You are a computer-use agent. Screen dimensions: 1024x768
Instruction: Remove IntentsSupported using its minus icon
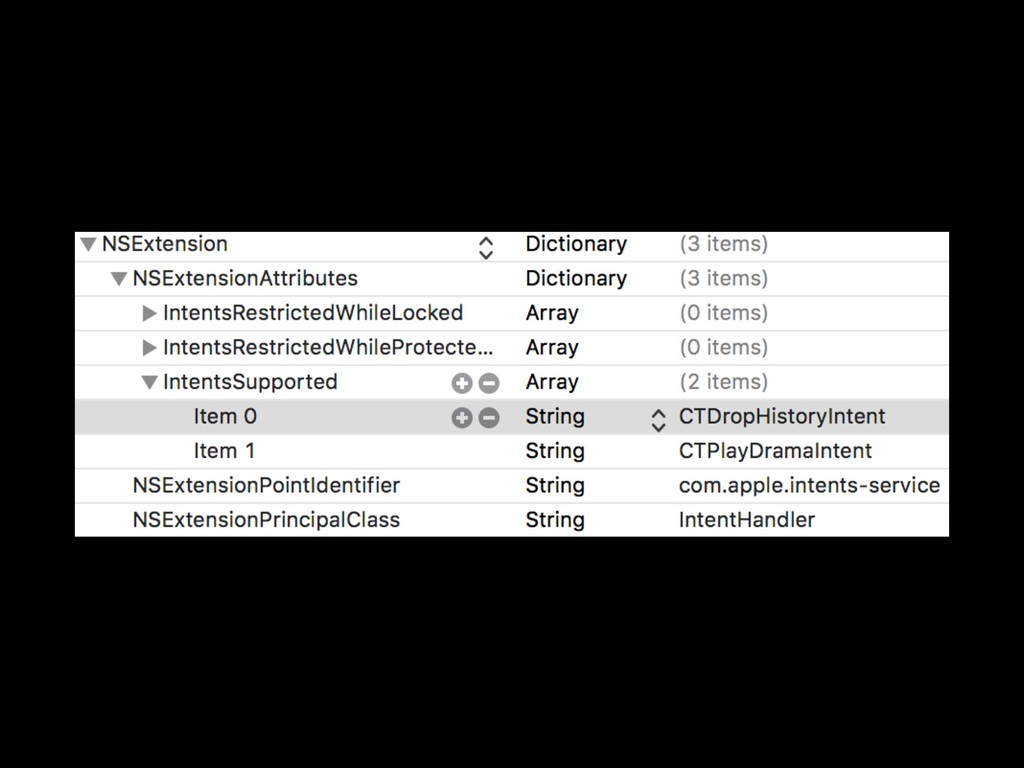point(488,383)
